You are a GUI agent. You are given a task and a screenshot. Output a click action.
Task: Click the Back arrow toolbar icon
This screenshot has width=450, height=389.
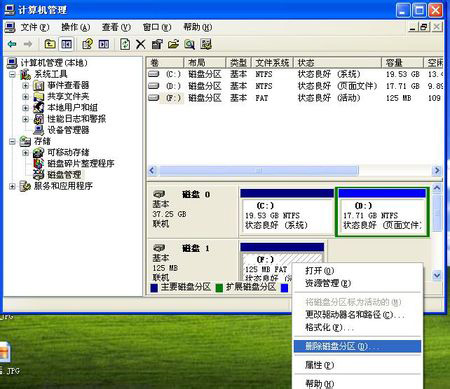coord(12,44)
